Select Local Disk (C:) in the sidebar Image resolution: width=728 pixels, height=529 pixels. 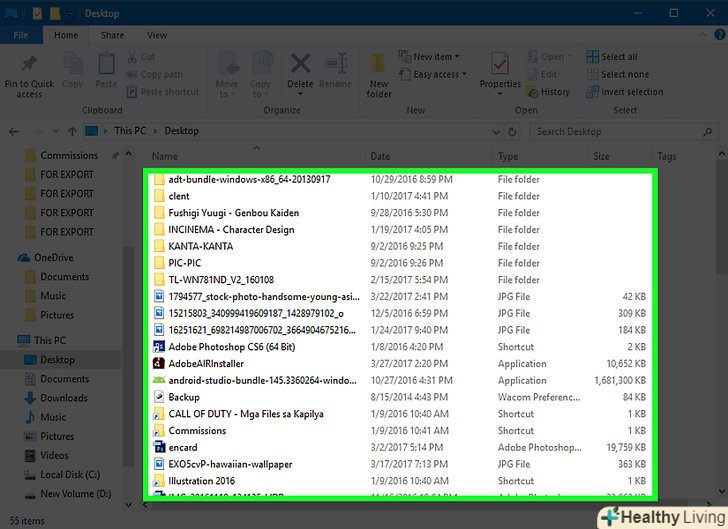pos(67,475)
